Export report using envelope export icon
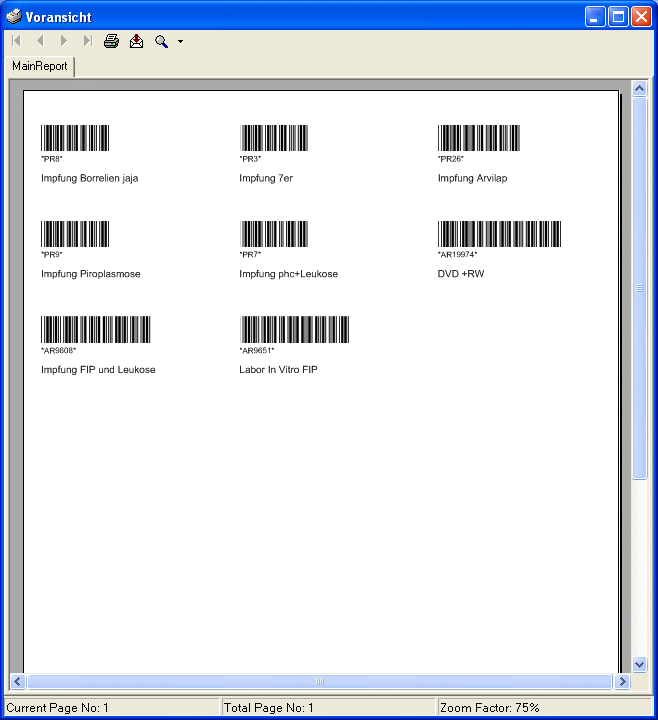 [x=136, y=41]
